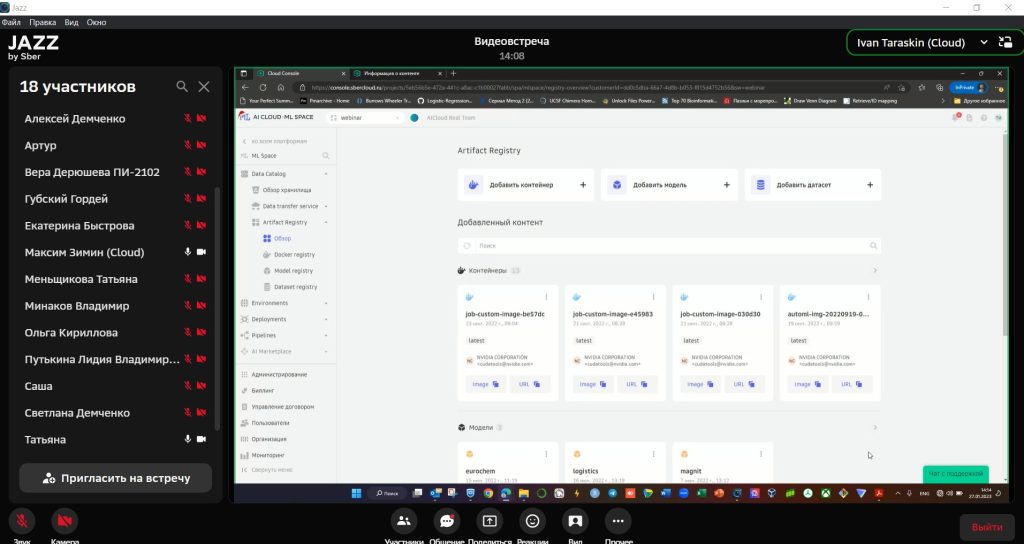Open the Вид layout view button
The width and height of the screenshot is (1024, 544).
tap(575, 520)
